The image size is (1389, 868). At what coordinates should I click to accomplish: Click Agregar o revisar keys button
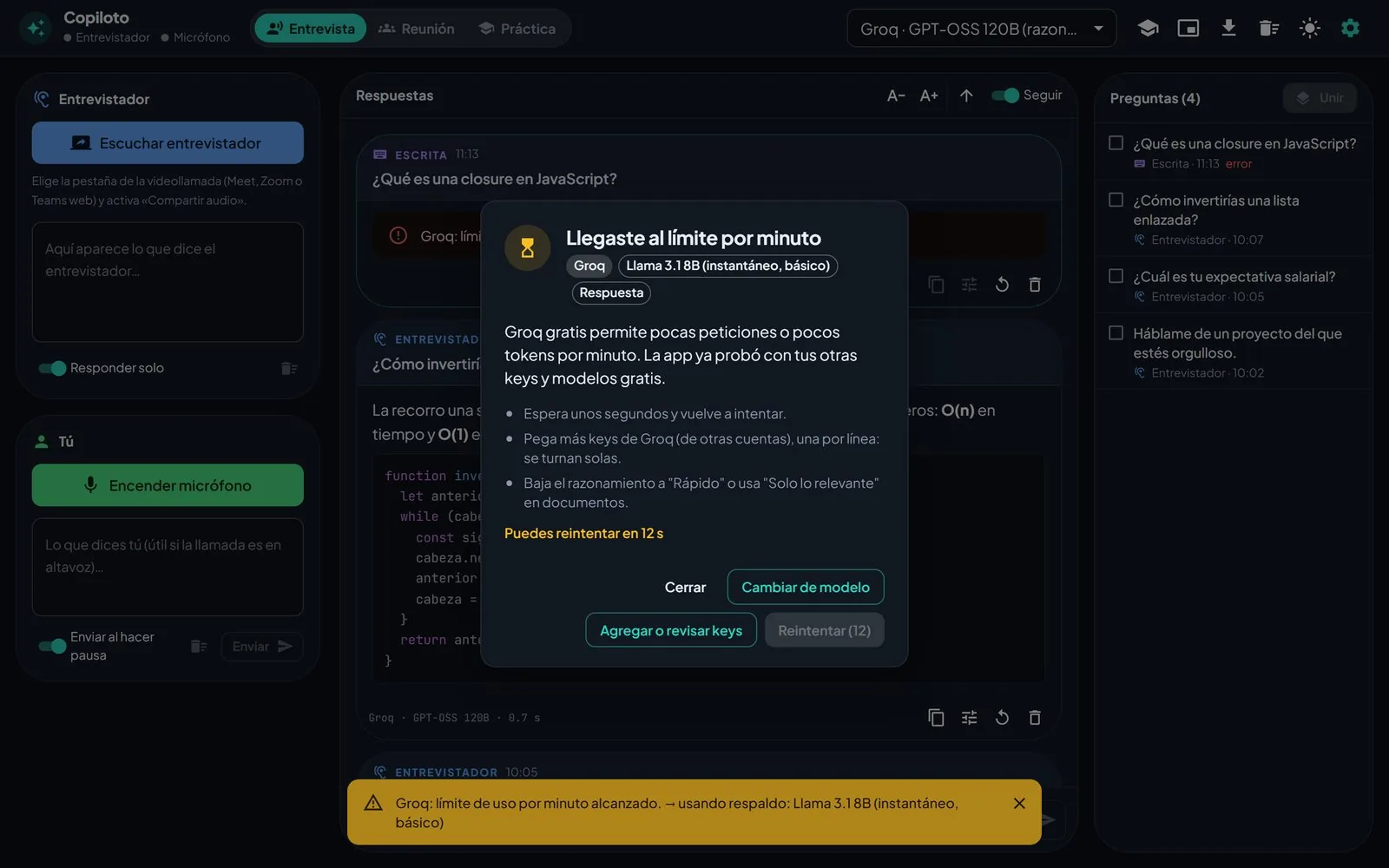(671, 631)
